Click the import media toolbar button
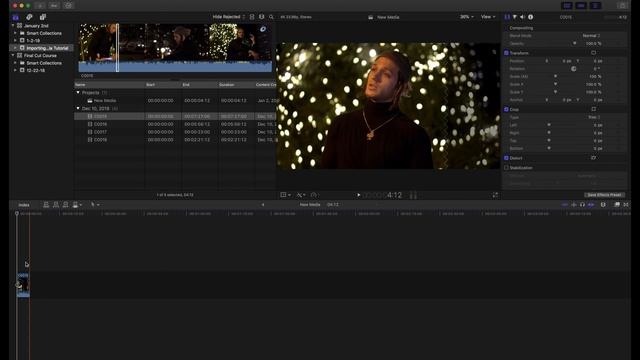This screenshot has height=360, width=640. click(x=40, y=6)
